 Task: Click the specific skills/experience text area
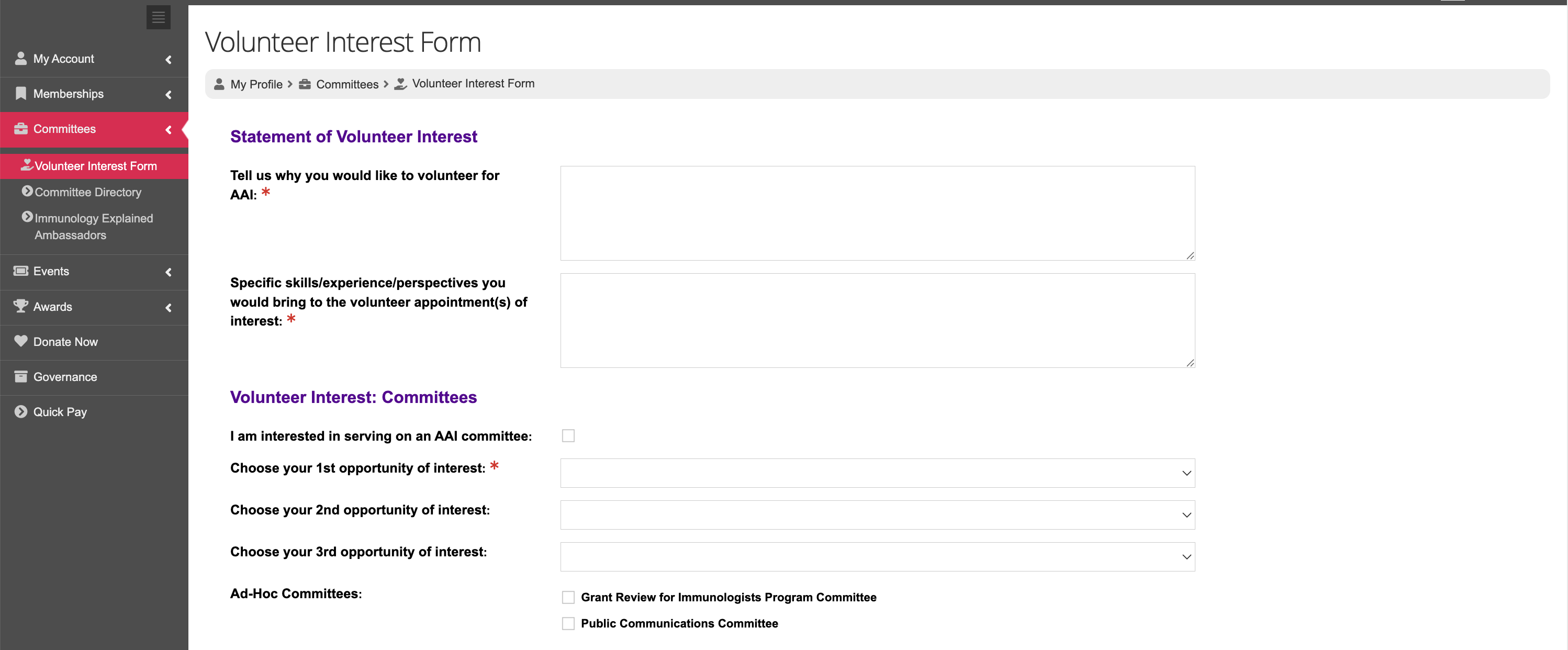877,320
